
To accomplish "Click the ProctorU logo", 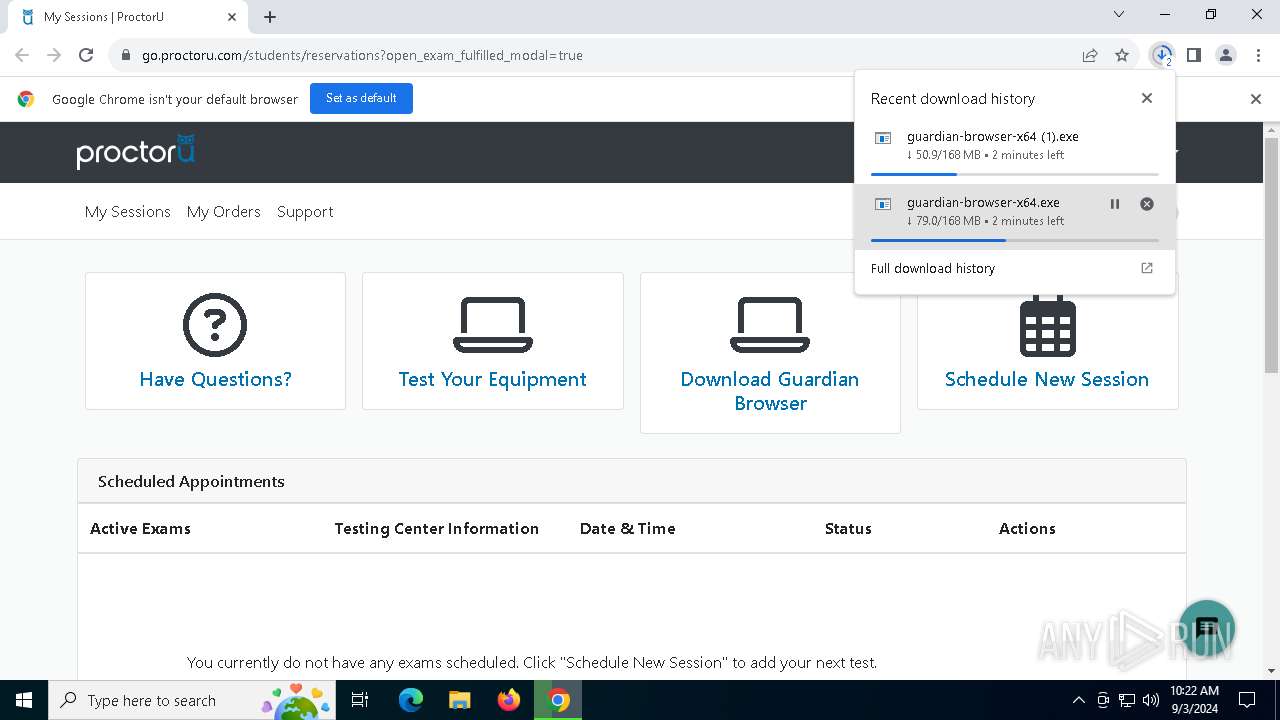I will coord(135,152).
